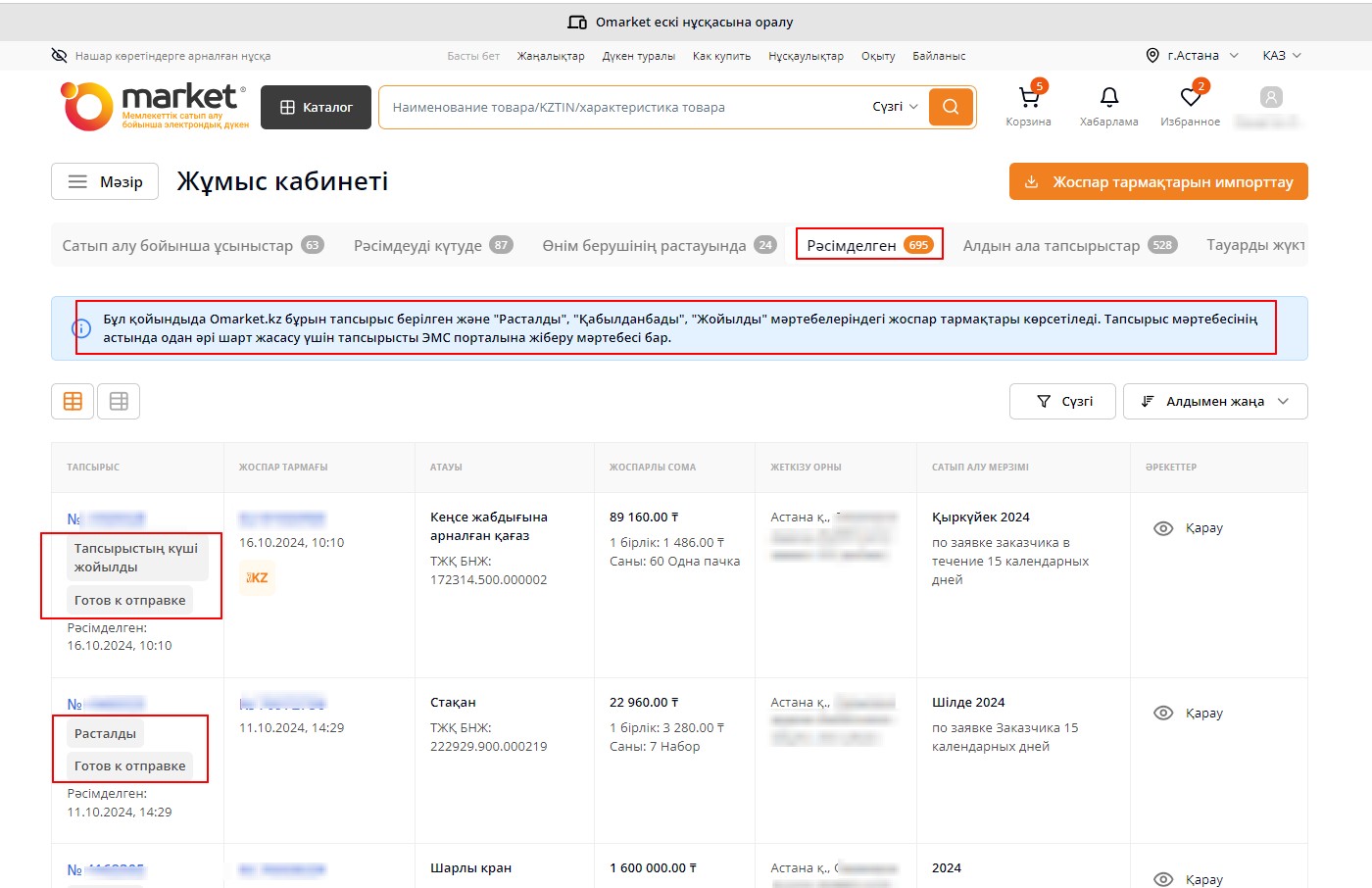View the Стакан order via Қарау

click(x=1189, y=713)
